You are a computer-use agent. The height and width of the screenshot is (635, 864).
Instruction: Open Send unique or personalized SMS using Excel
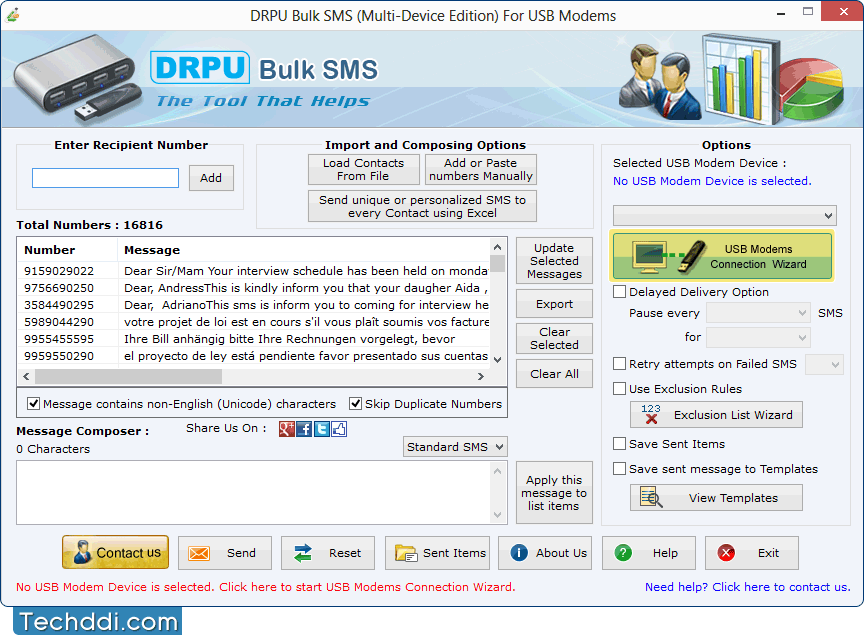pos(422,206)
